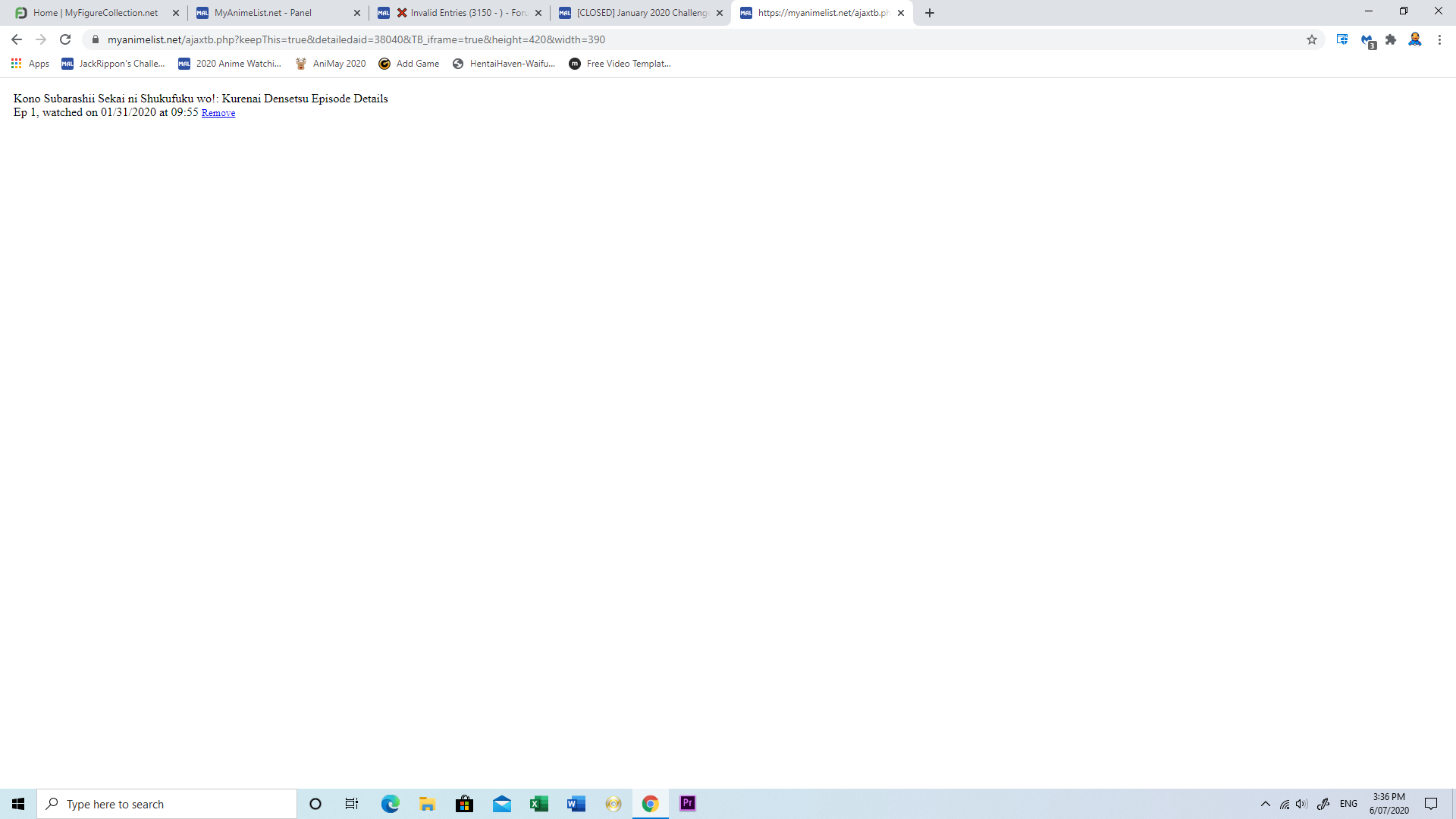Switch to MyAnimeList.net Panel tab

click(262, 13)
